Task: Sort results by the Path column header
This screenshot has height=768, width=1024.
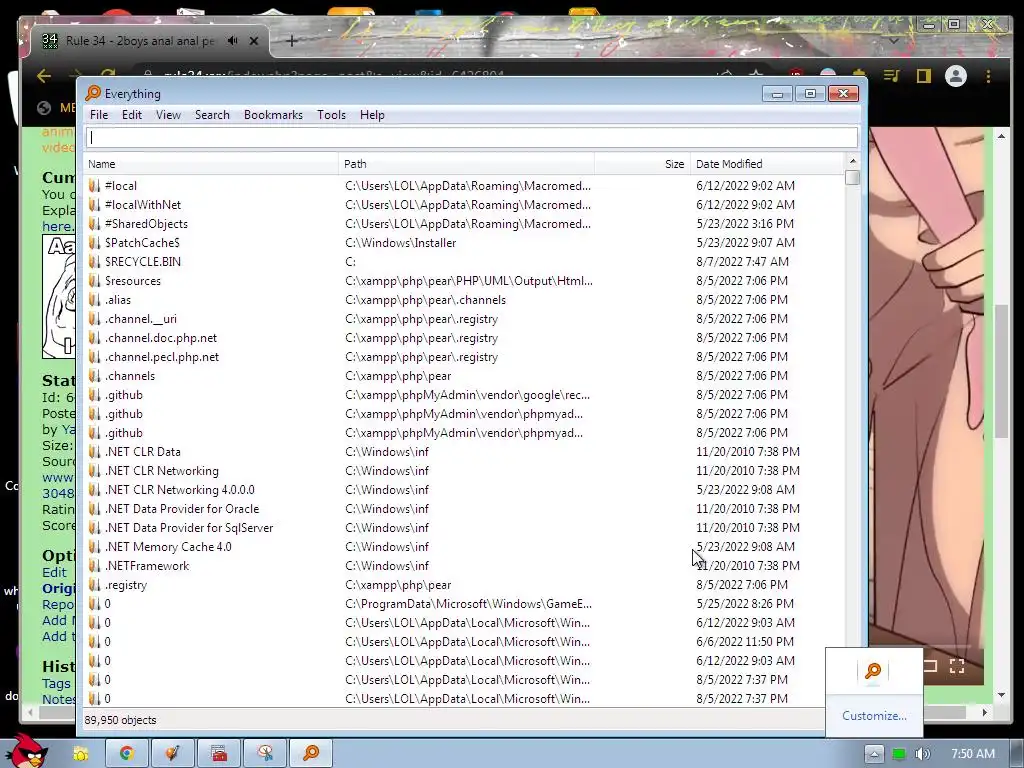Action: point(466,164)
